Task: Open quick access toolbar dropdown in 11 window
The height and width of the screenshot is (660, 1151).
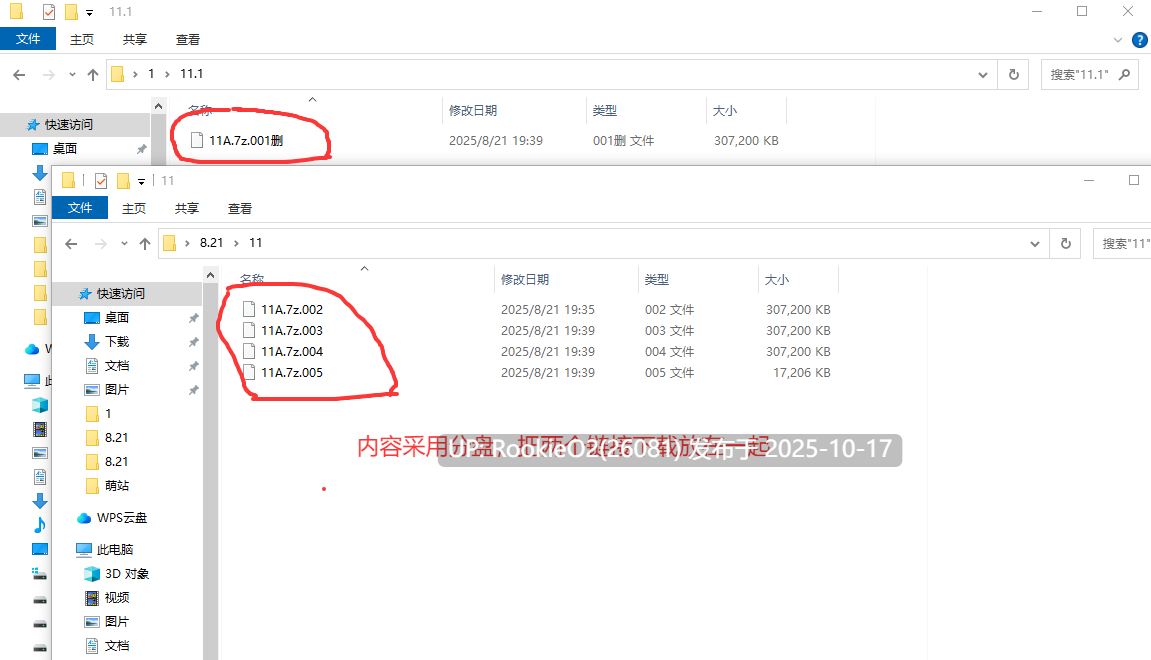Action: [x=142, y=181]
